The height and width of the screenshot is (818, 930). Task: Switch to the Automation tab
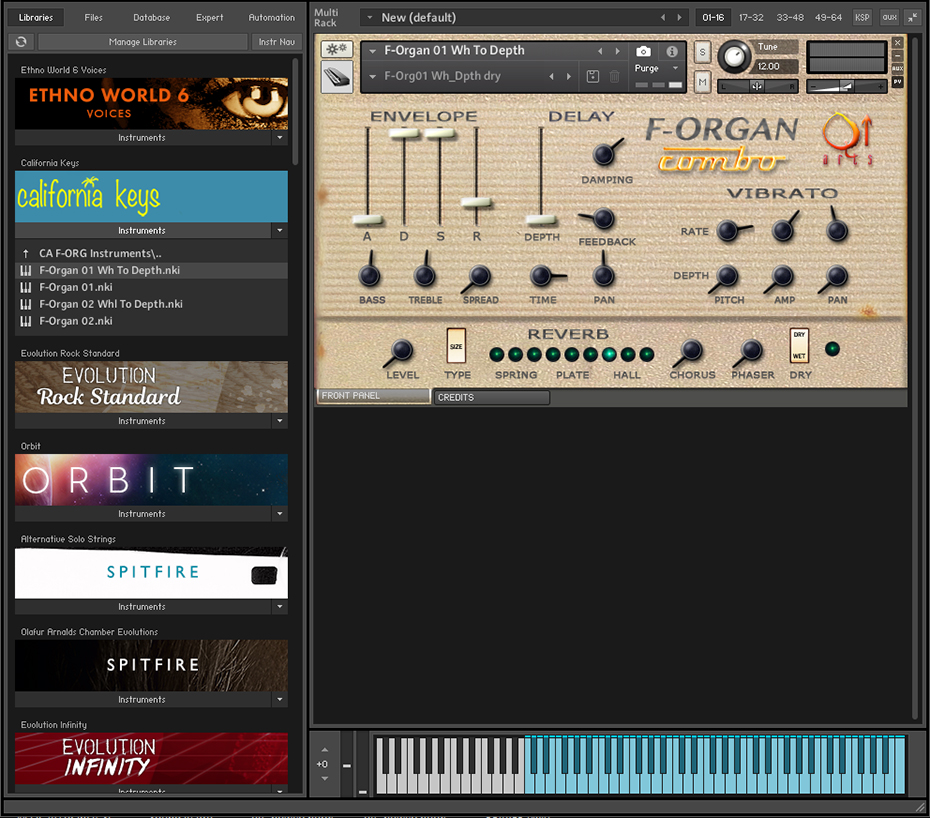(271, 18)
